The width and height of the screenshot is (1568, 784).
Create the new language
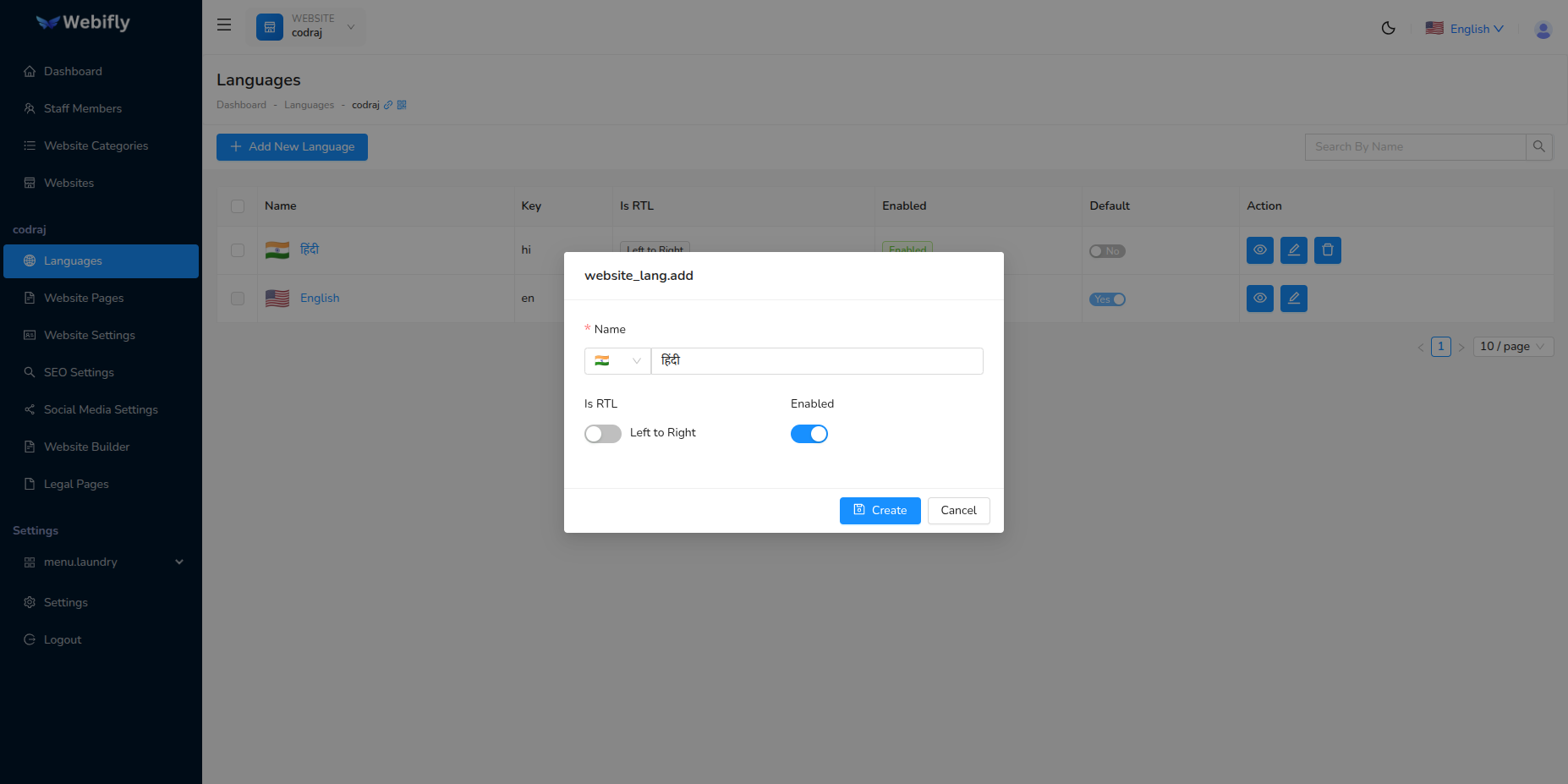pos(880,510)
